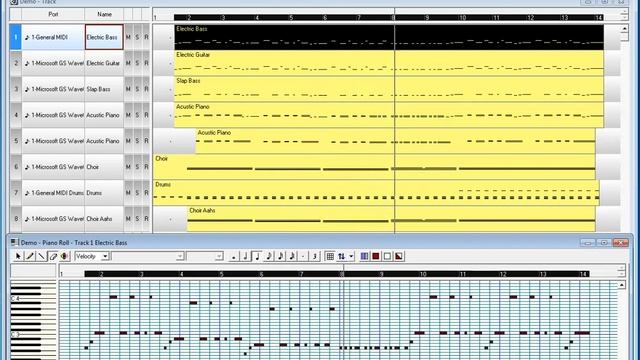Open the wide combo box beside Velocity
This screenshot has width=640, height=360.
pos(147,256)
